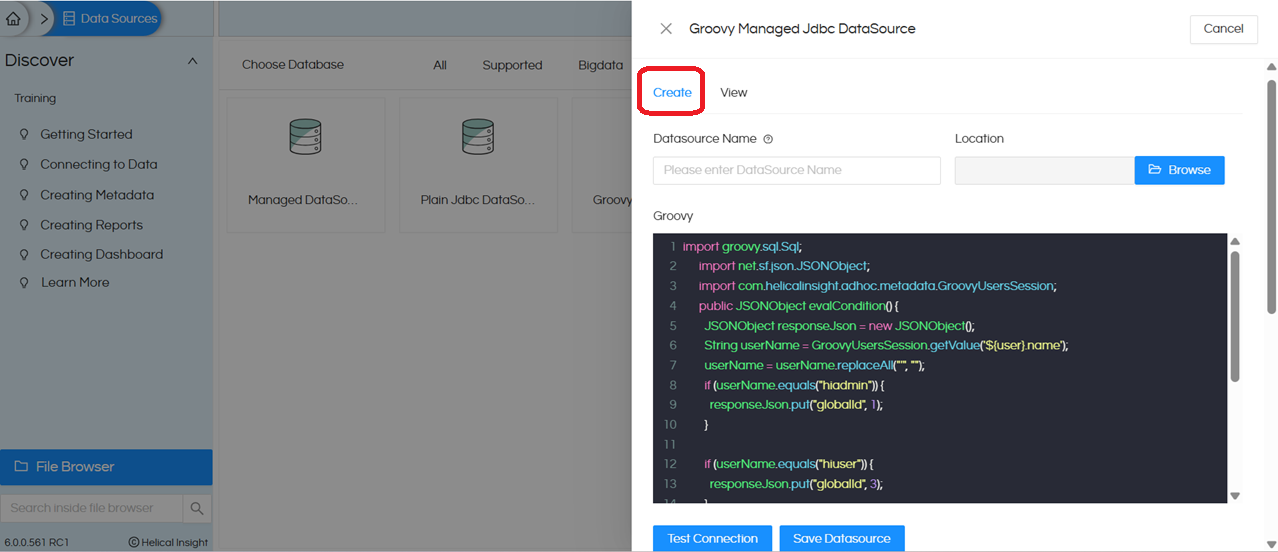The width and height of the screenshot is (1278, 552).
Task: Click Browse to choose a location
Action: tap(1179, 170)
